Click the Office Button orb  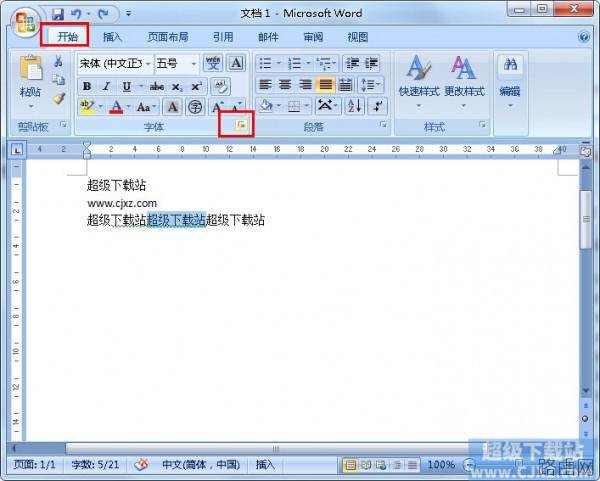(x=25, y=22)
